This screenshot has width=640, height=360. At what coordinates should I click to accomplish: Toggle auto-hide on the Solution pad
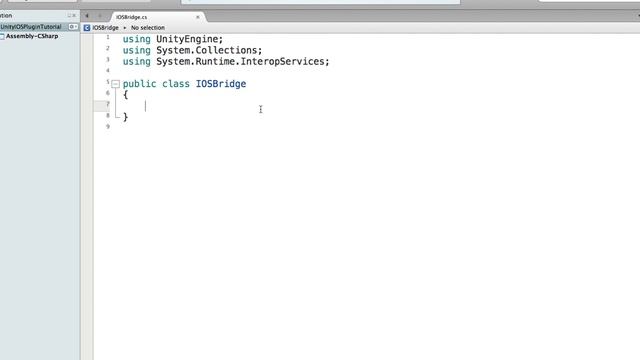(69, 16)
